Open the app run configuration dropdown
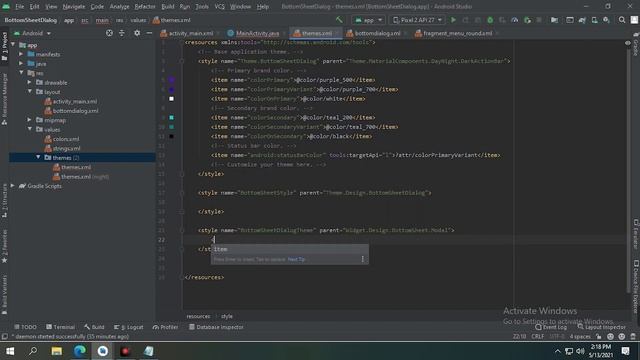The image size is (640, 360). (x=369, y=20)
